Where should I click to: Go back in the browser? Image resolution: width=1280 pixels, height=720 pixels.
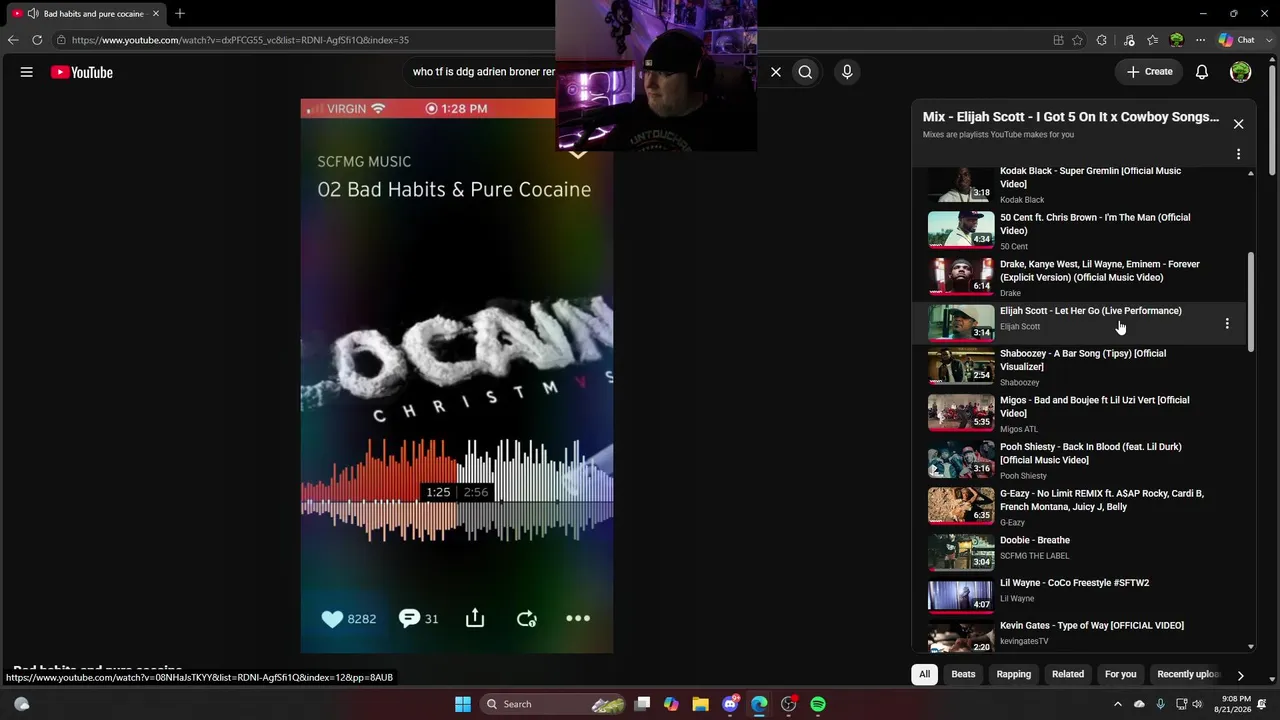tap(13, 40)
